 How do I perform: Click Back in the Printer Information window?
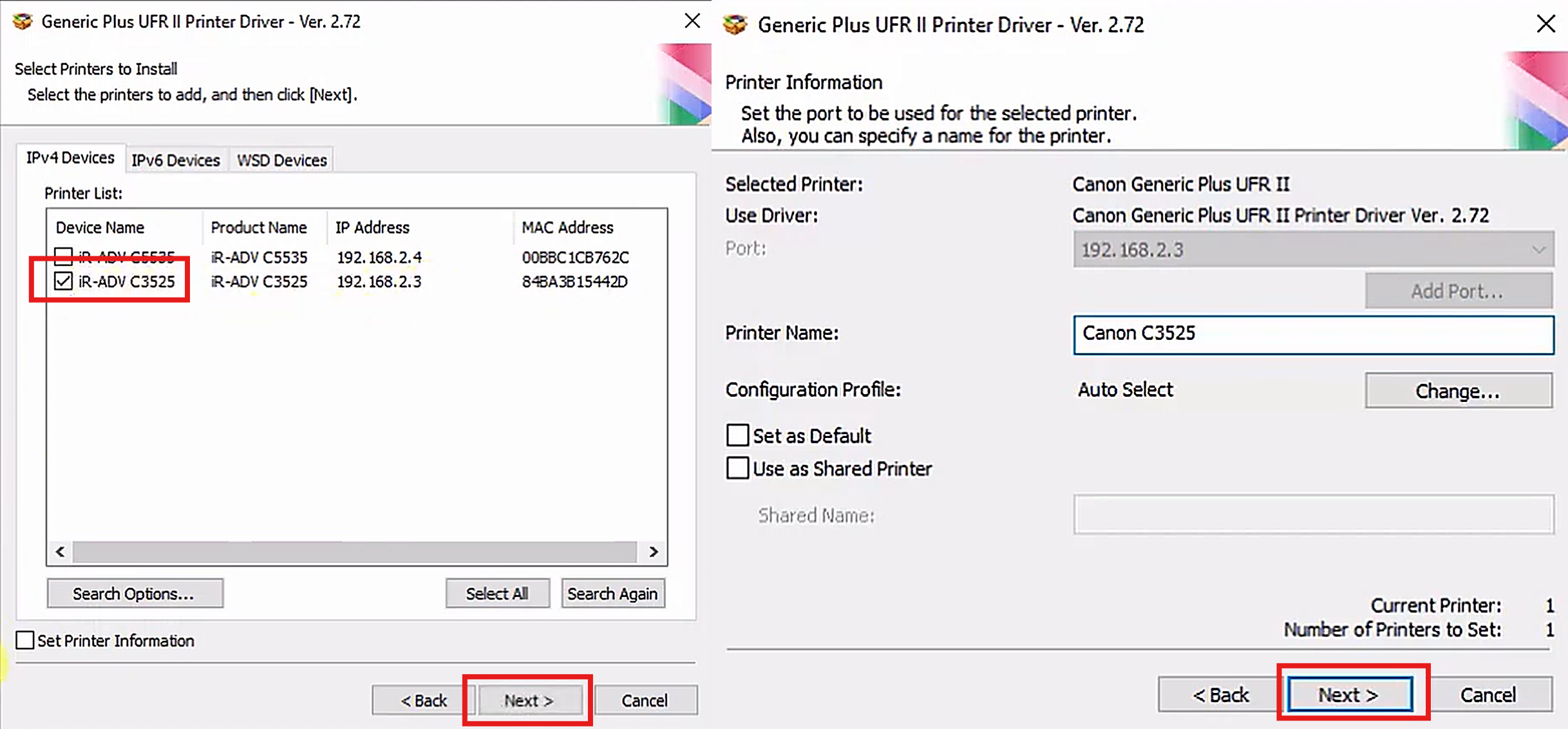[1220, 695]
